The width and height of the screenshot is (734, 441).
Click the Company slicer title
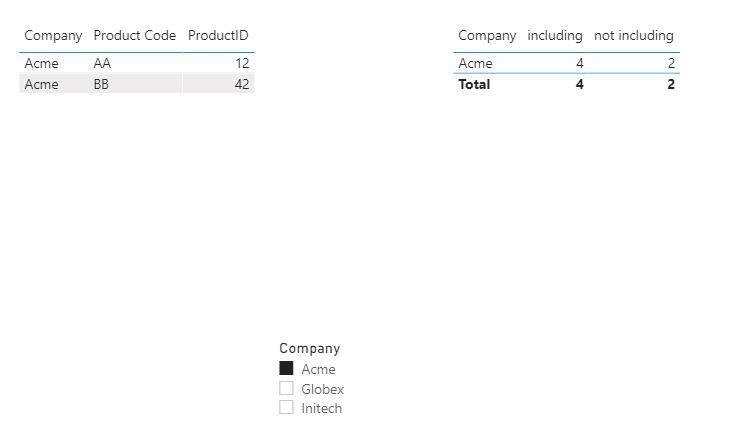point(310,349)
